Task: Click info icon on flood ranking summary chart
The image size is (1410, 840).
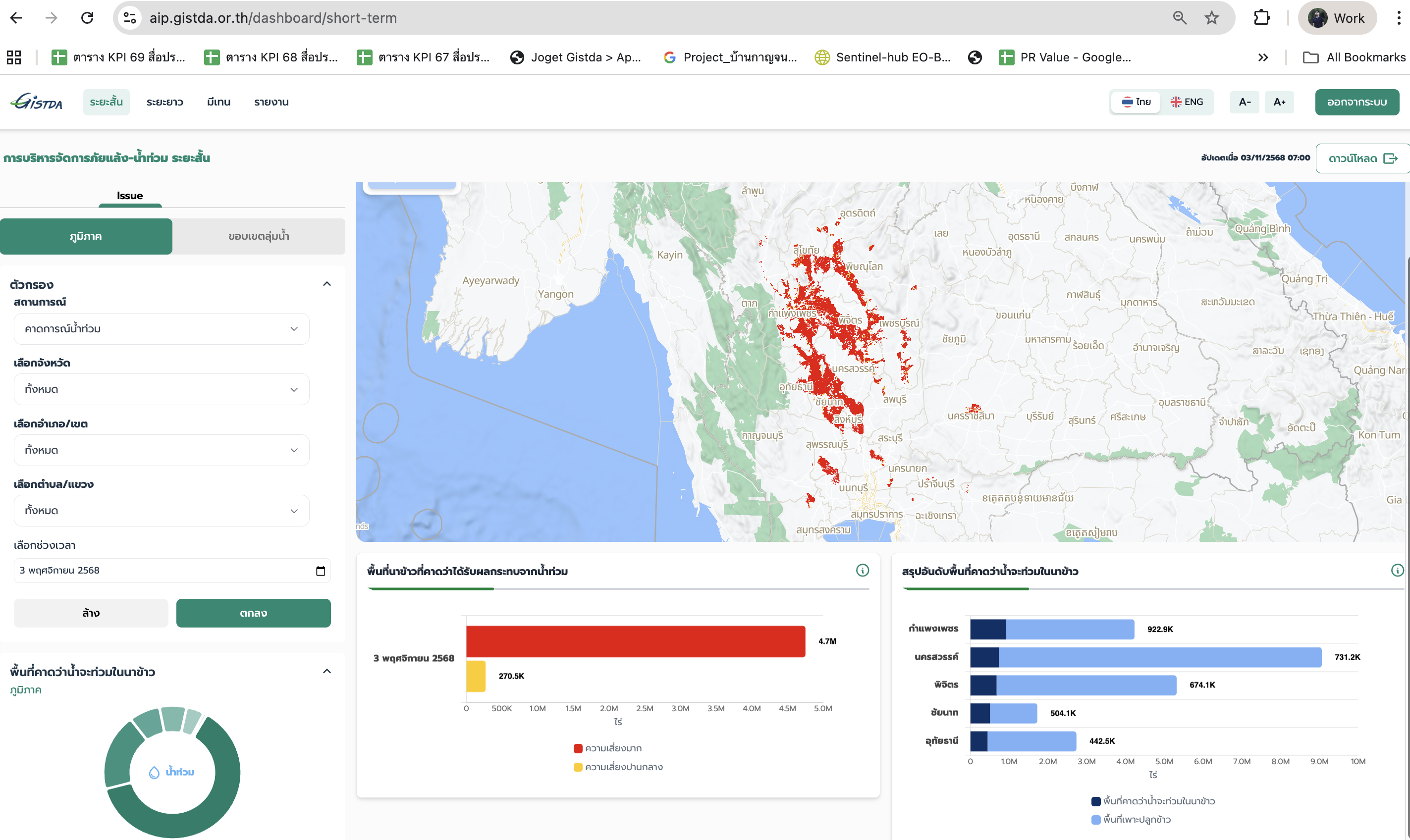Action: click(x=1397, y=571)
